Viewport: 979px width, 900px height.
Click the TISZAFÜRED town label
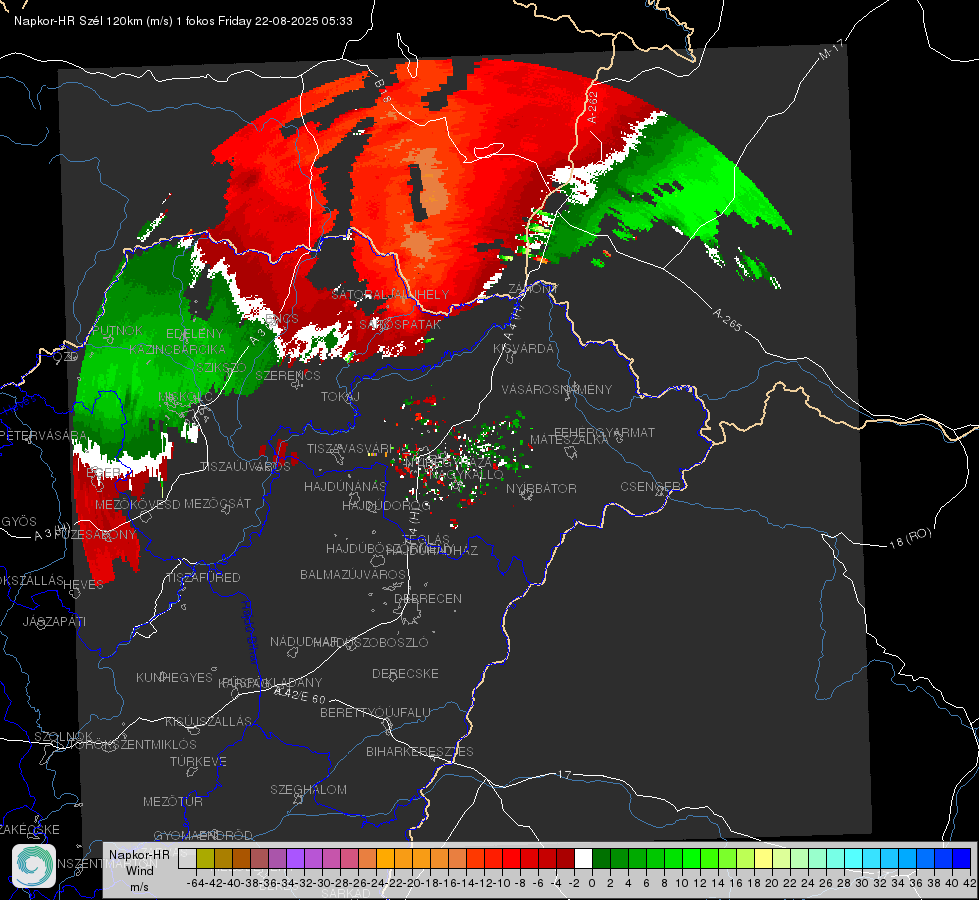tap(203, 578)
